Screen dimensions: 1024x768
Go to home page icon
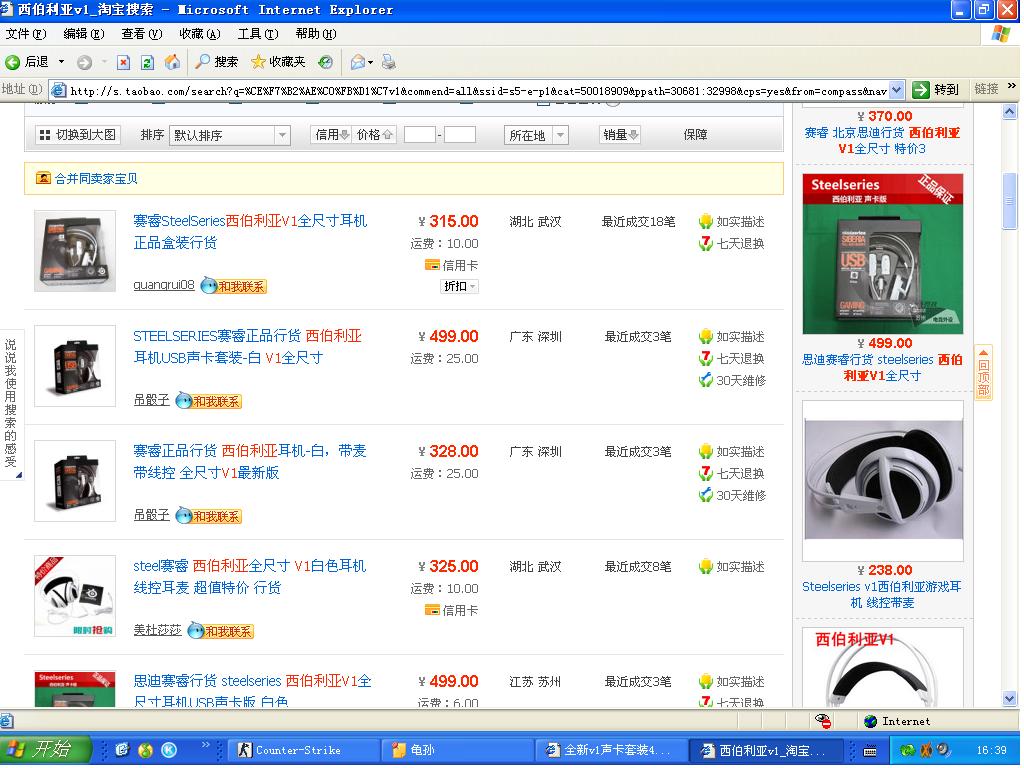point(172,62)
